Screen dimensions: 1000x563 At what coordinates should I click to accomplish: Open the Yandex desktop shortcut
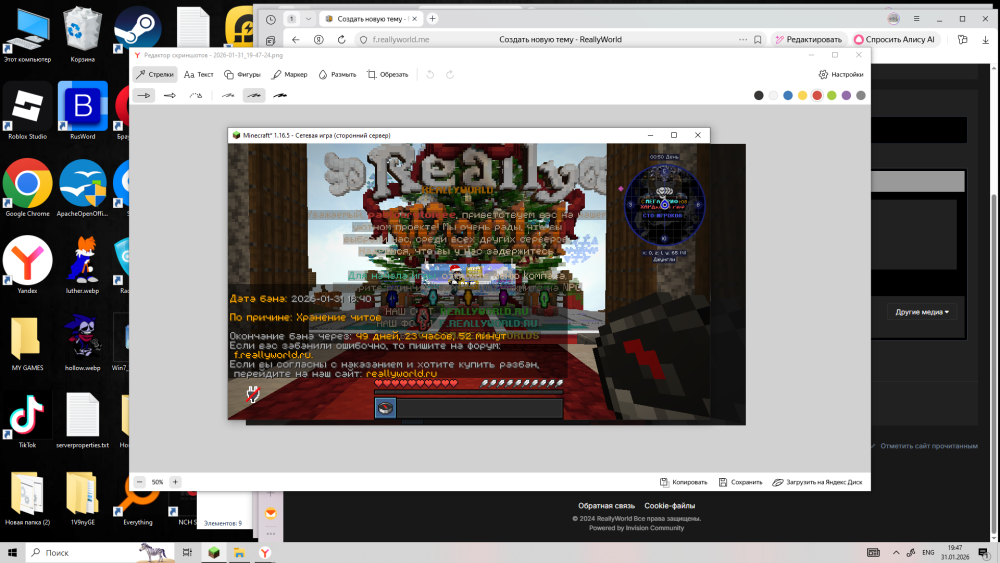tap(27, 265)
